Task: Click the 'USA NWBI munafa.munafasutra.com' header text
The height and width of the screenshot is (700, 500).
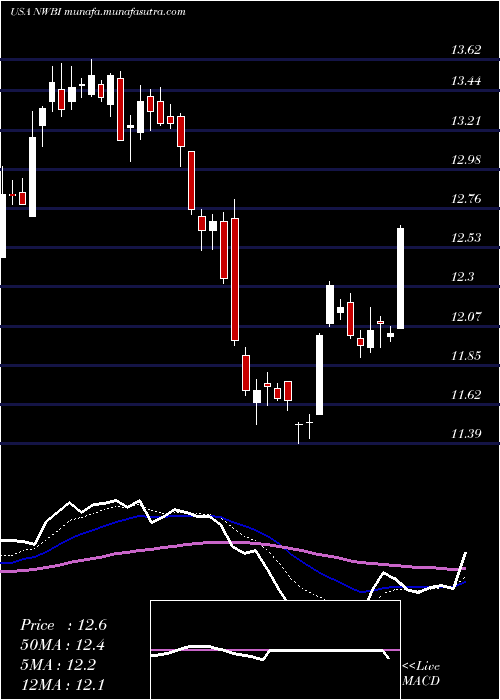Action: pos(97,12)
